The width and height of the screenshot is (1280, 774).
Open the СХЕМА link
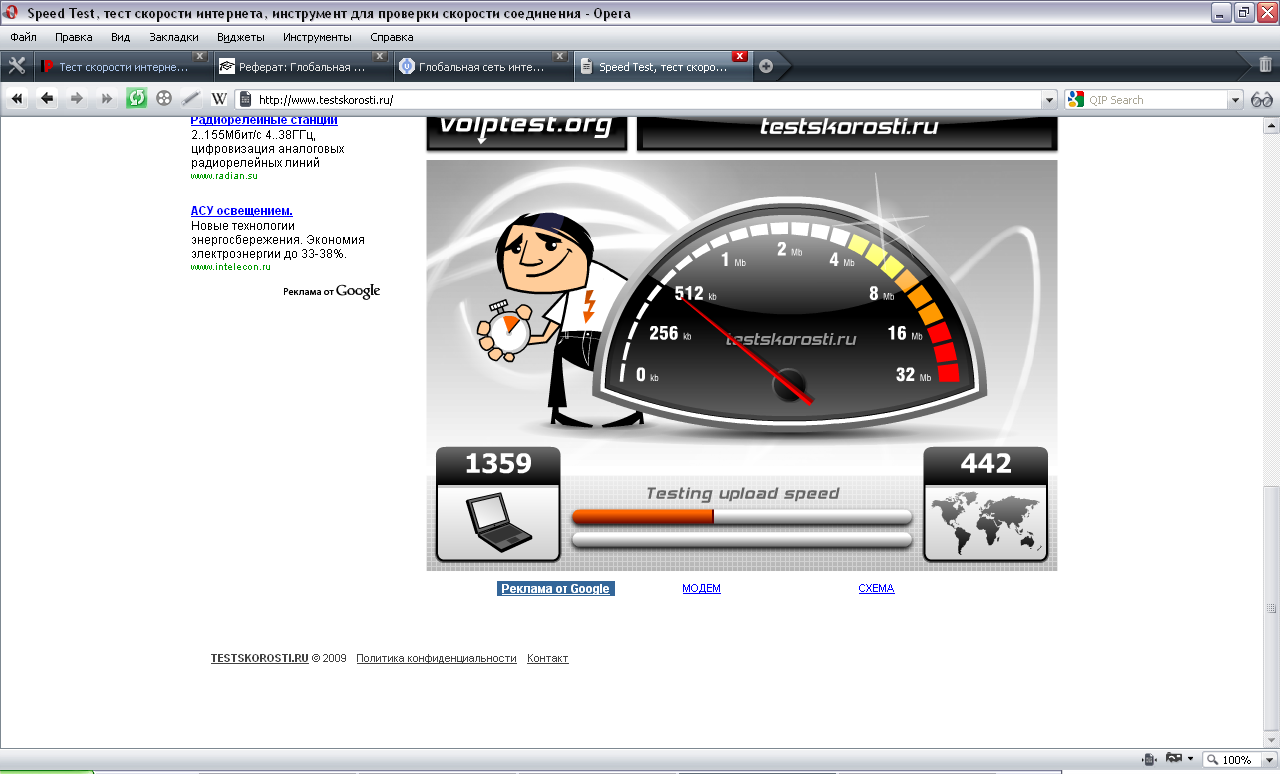point(876,588)
